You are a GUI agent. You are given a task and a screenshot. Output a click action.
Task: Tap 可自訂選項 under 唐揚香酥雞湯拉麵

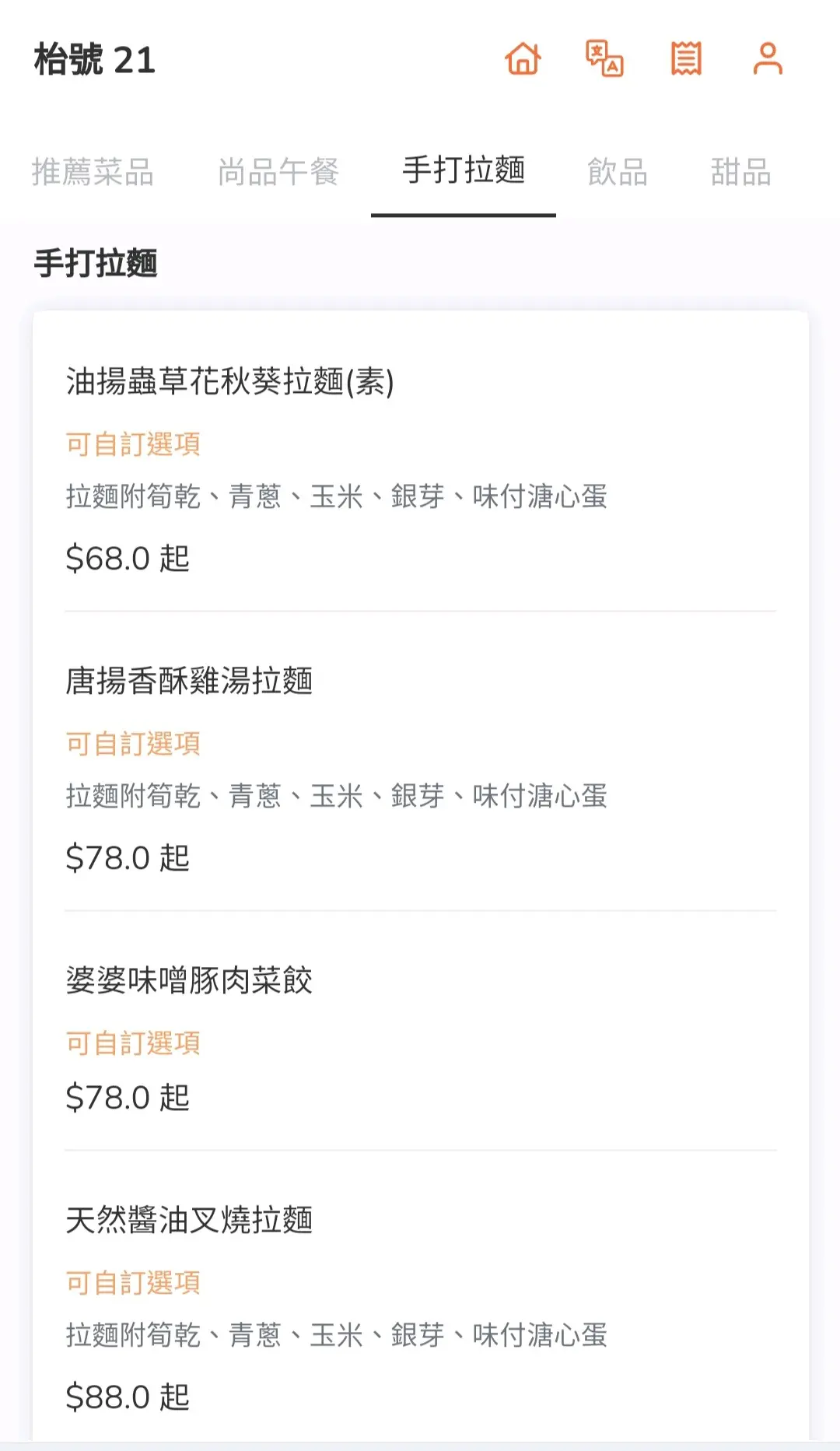133,744
